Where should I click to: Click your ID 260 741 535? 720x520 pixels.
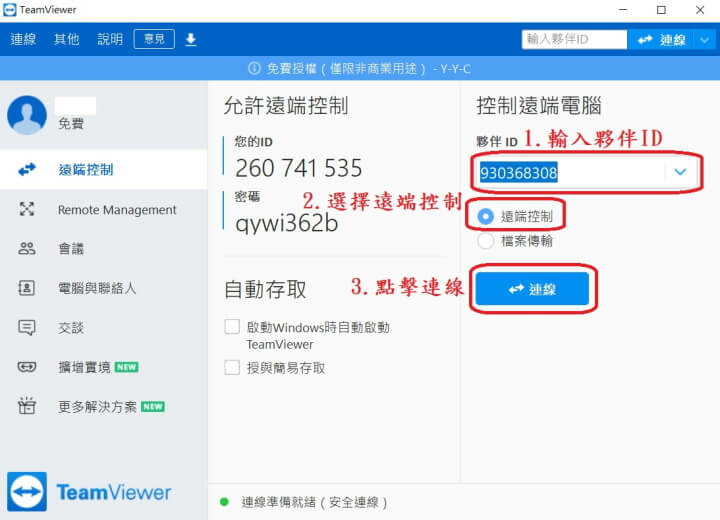coord(298,168)
